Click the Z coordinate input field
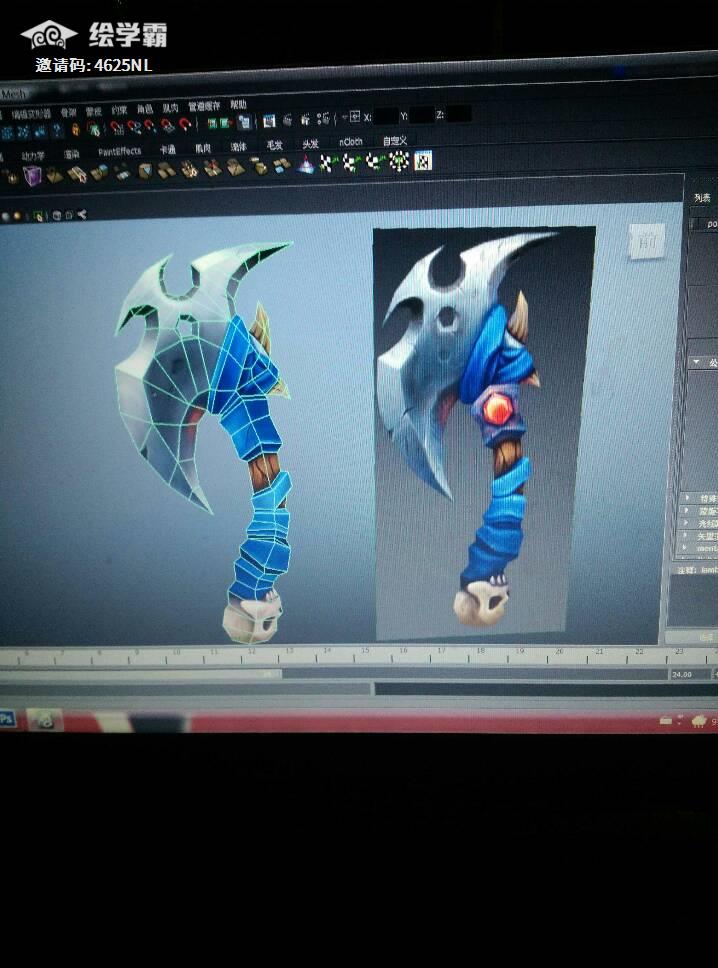 pyautogui.click(x=459, y=114)
